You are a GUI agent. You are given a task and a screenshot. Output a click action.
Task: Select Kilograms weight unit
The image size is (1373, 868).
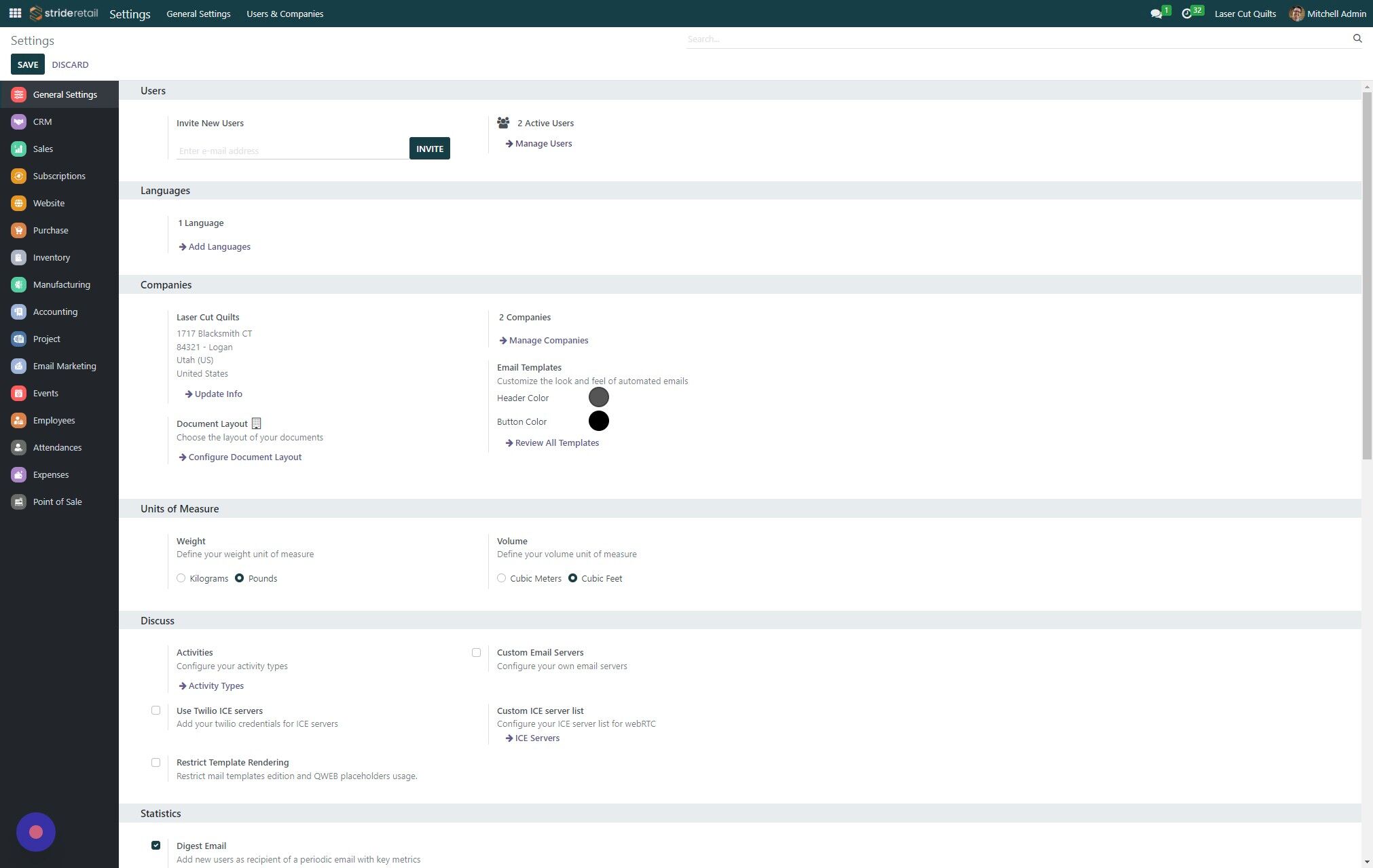point(181,578)
